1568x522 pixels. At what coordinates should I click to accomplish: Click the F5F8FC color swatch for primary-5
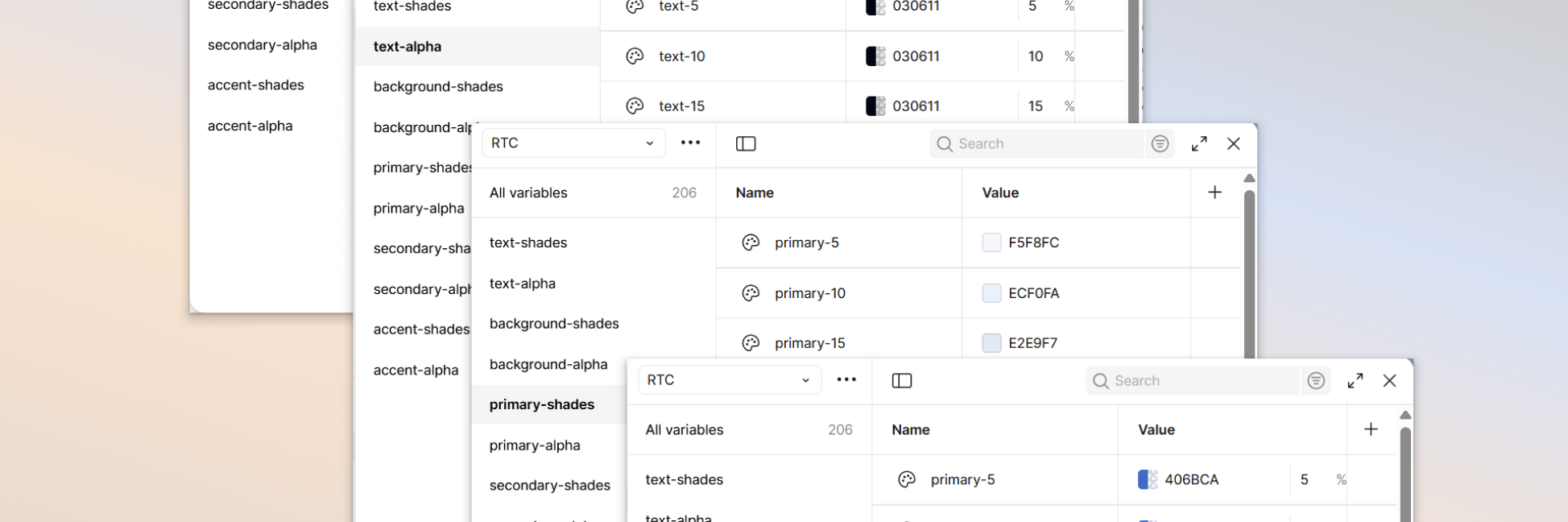[x=991, y=242]
